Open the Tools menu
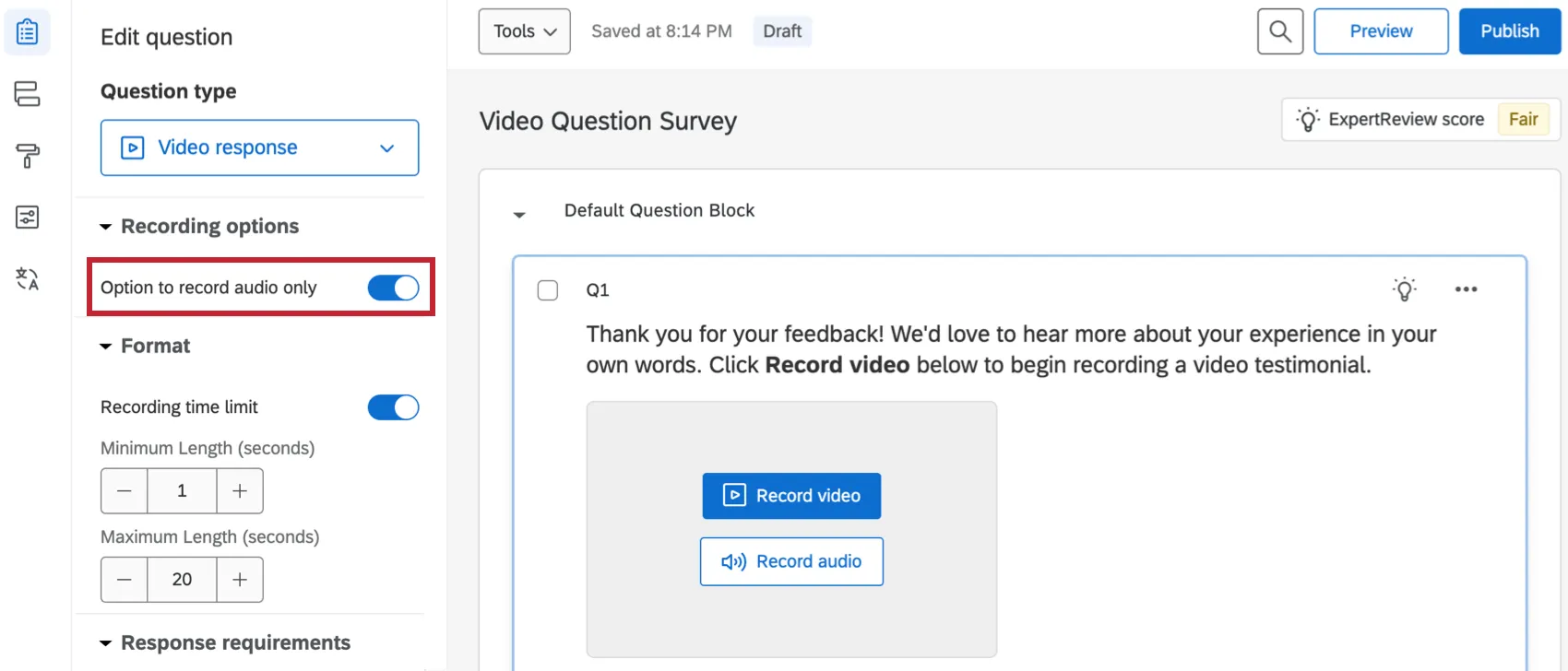 [524, 31]
